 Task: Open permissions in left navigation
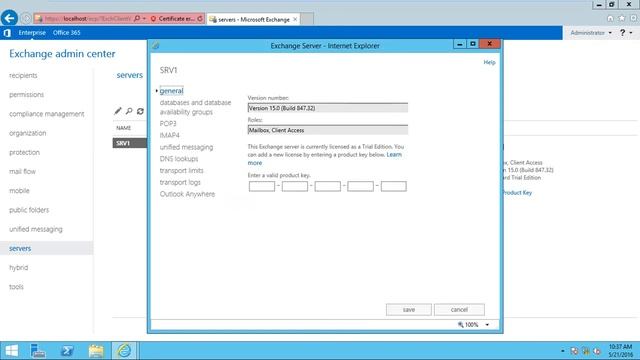click(x=27, y=95)
